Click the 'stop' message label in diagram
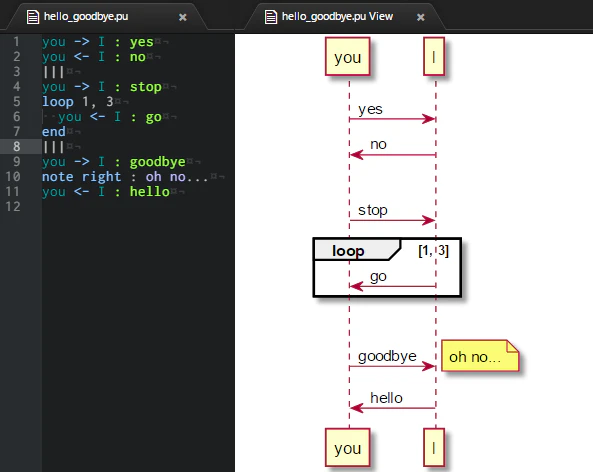Image resolution: width=593 pixels, height=472 pixels. [x=373, y=210]
